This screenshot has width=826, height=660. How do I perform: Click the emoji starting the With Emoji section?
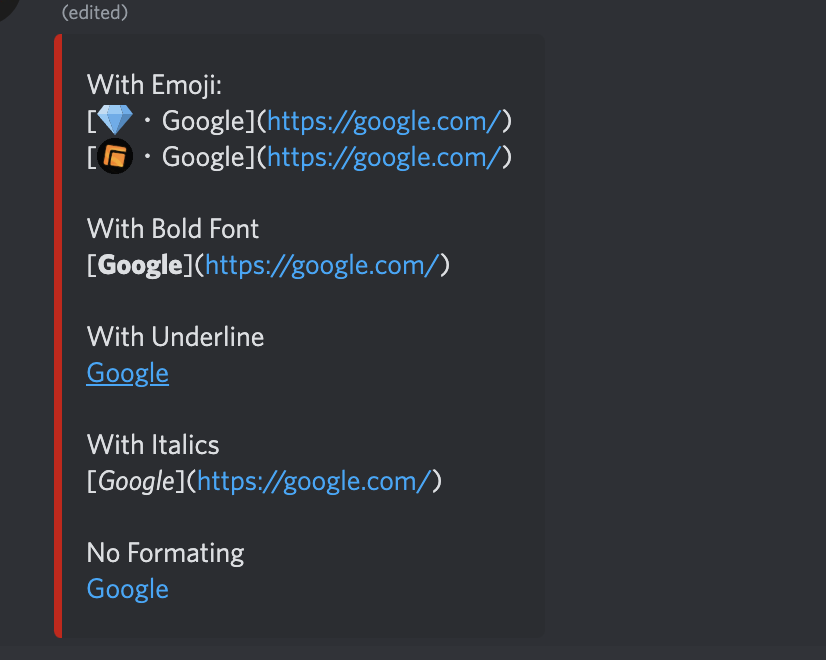point(113,120)
